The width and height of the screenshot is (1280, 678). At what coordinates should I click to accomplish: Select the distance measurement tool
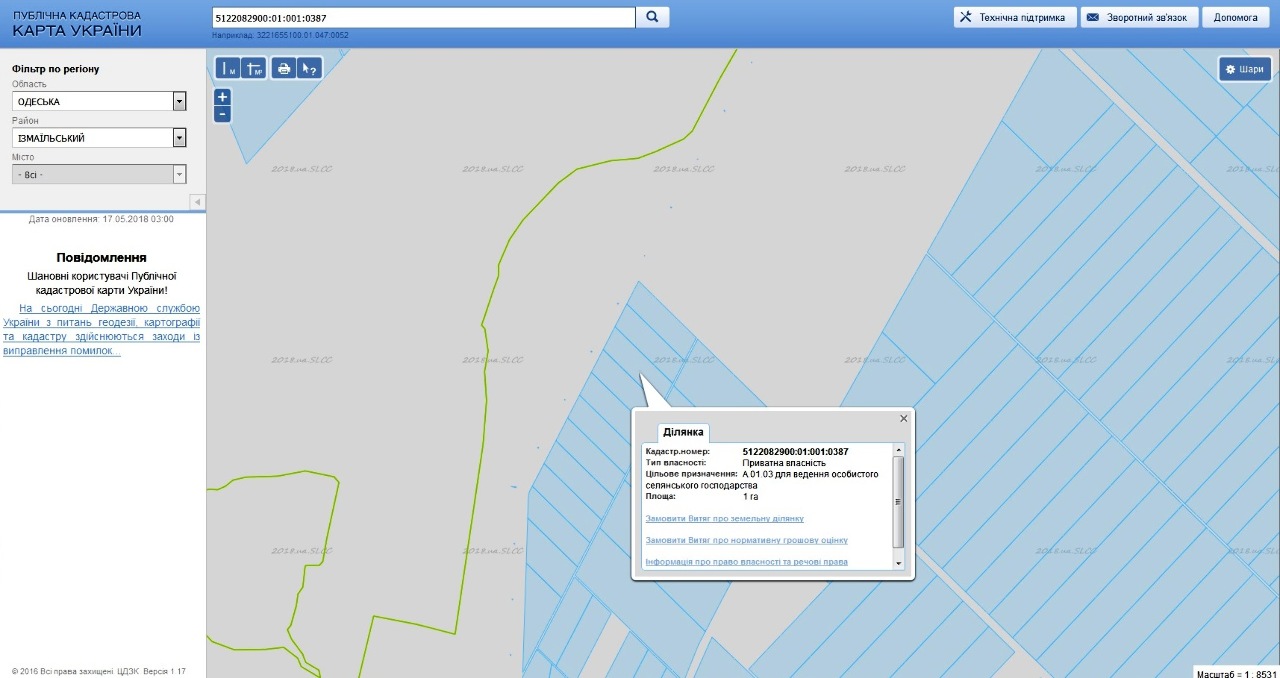(229, 69)
